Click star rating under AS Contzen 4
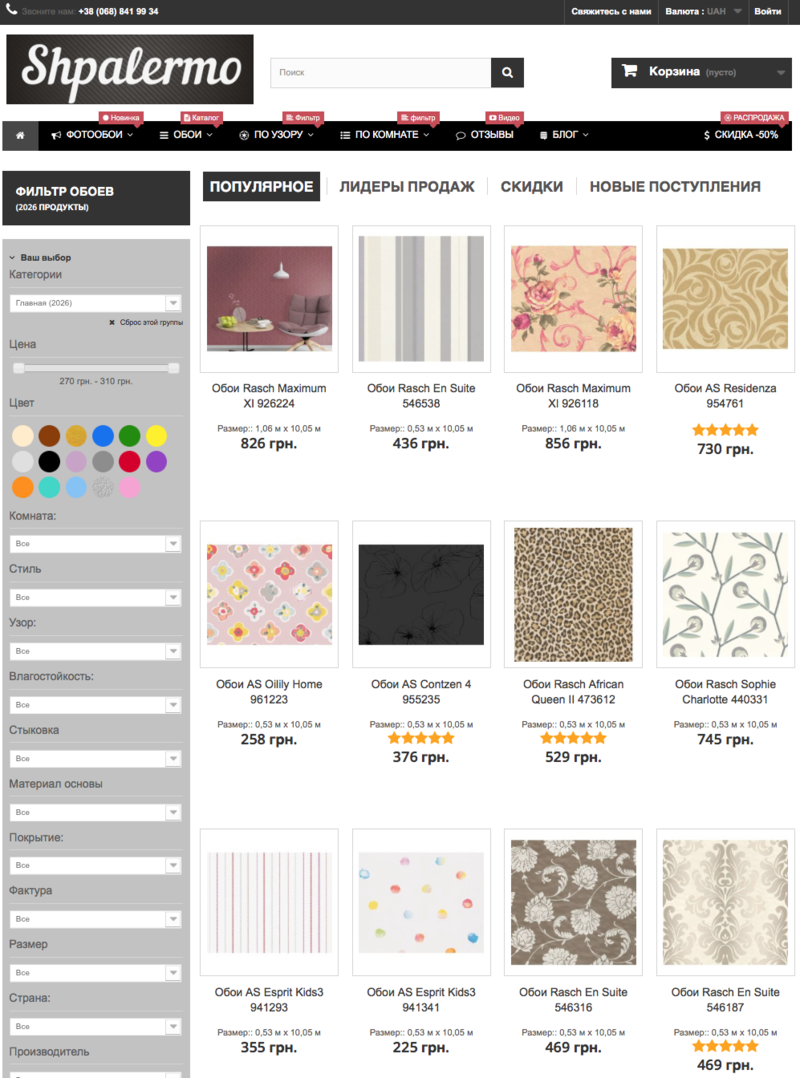800x1078 pixels. click(x=421, y=738)
